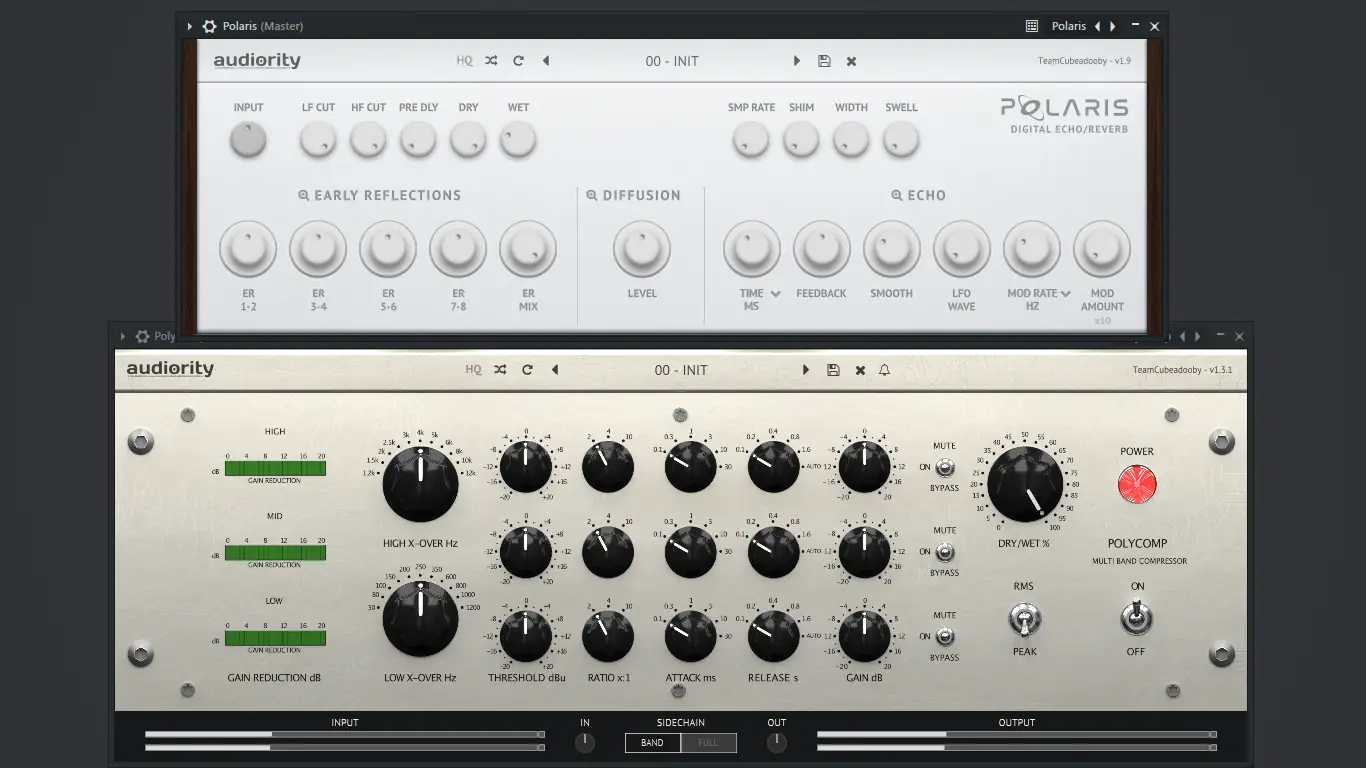The height and width of the screenshot is (768, 1366).
Task: Click the sidechain IN knob
Action: coord(585,743)
